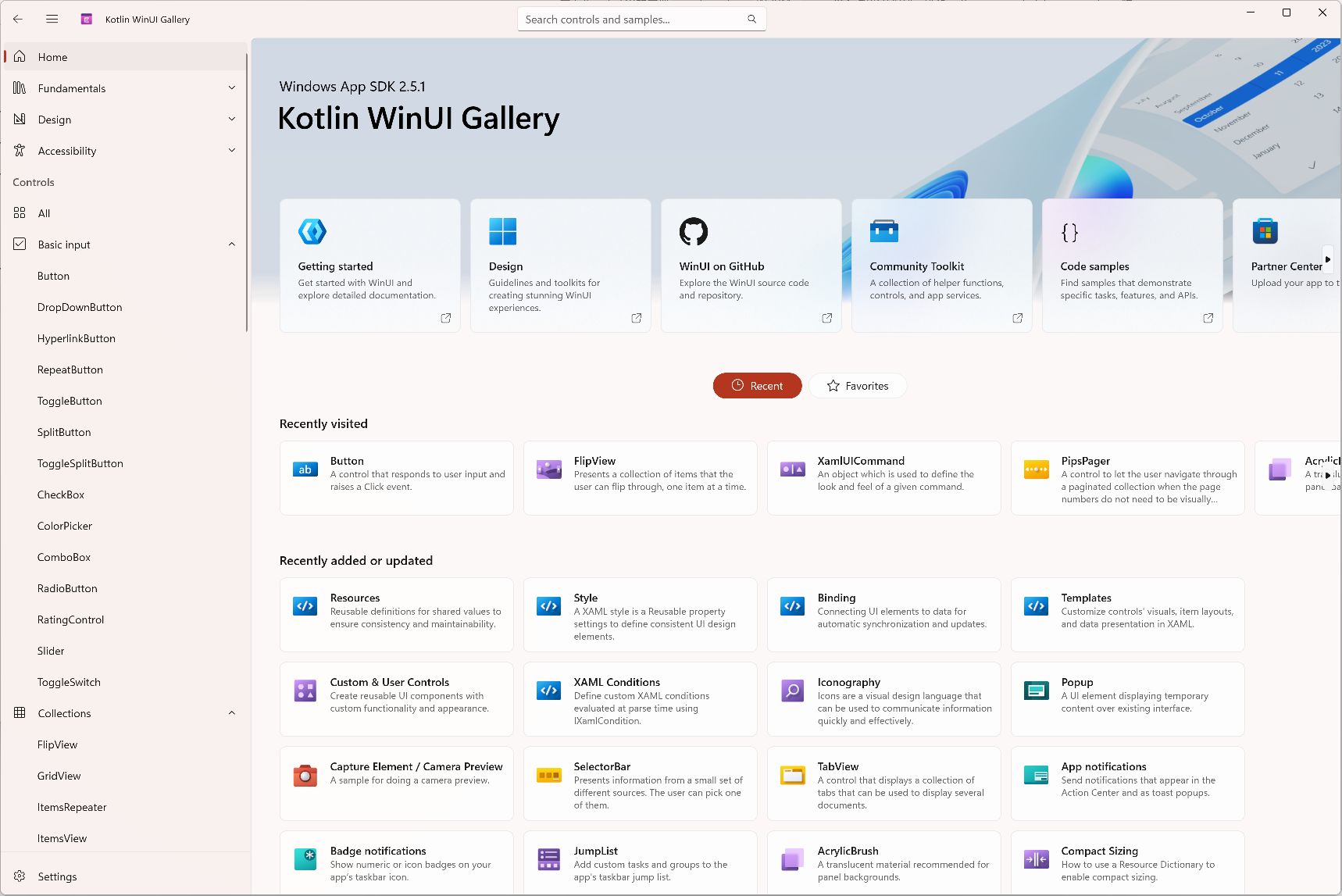Click the Iconography card's magnifier icon
Image resolution: width=1342 pixels, height=896 pixels.
[x=793, y=691]
